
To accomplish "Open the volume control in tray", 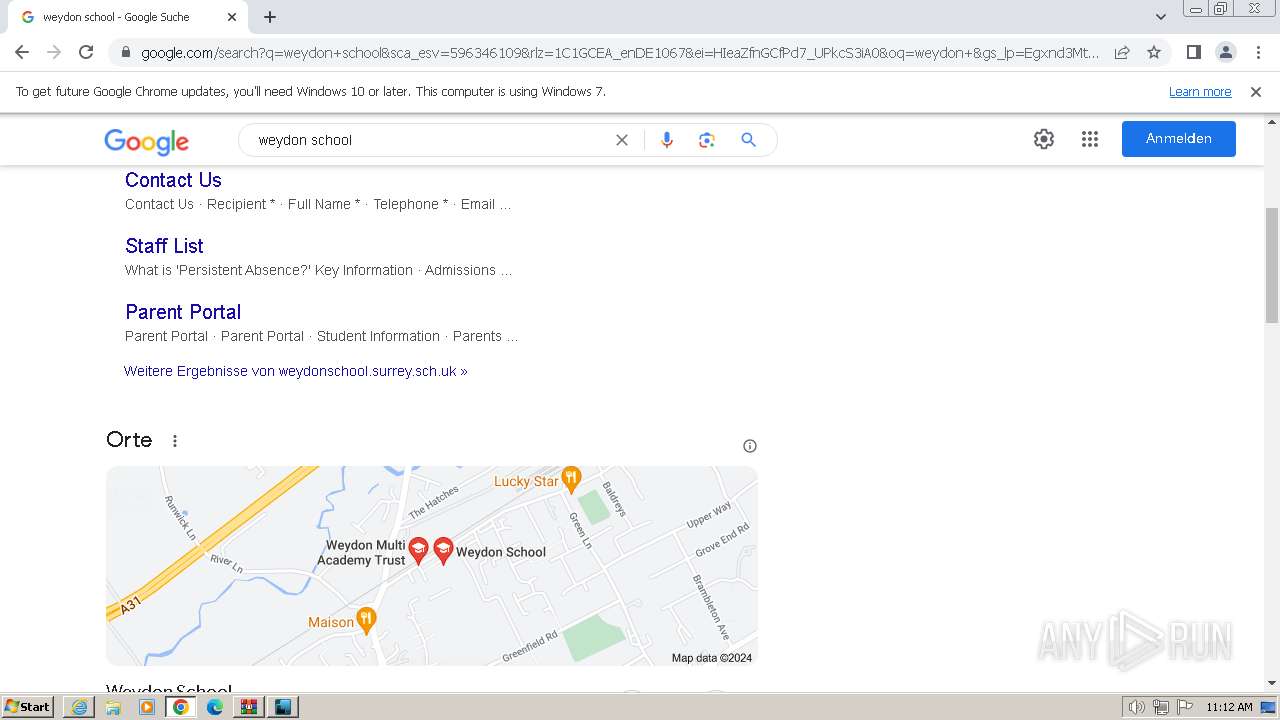I will pos(1137,707).
